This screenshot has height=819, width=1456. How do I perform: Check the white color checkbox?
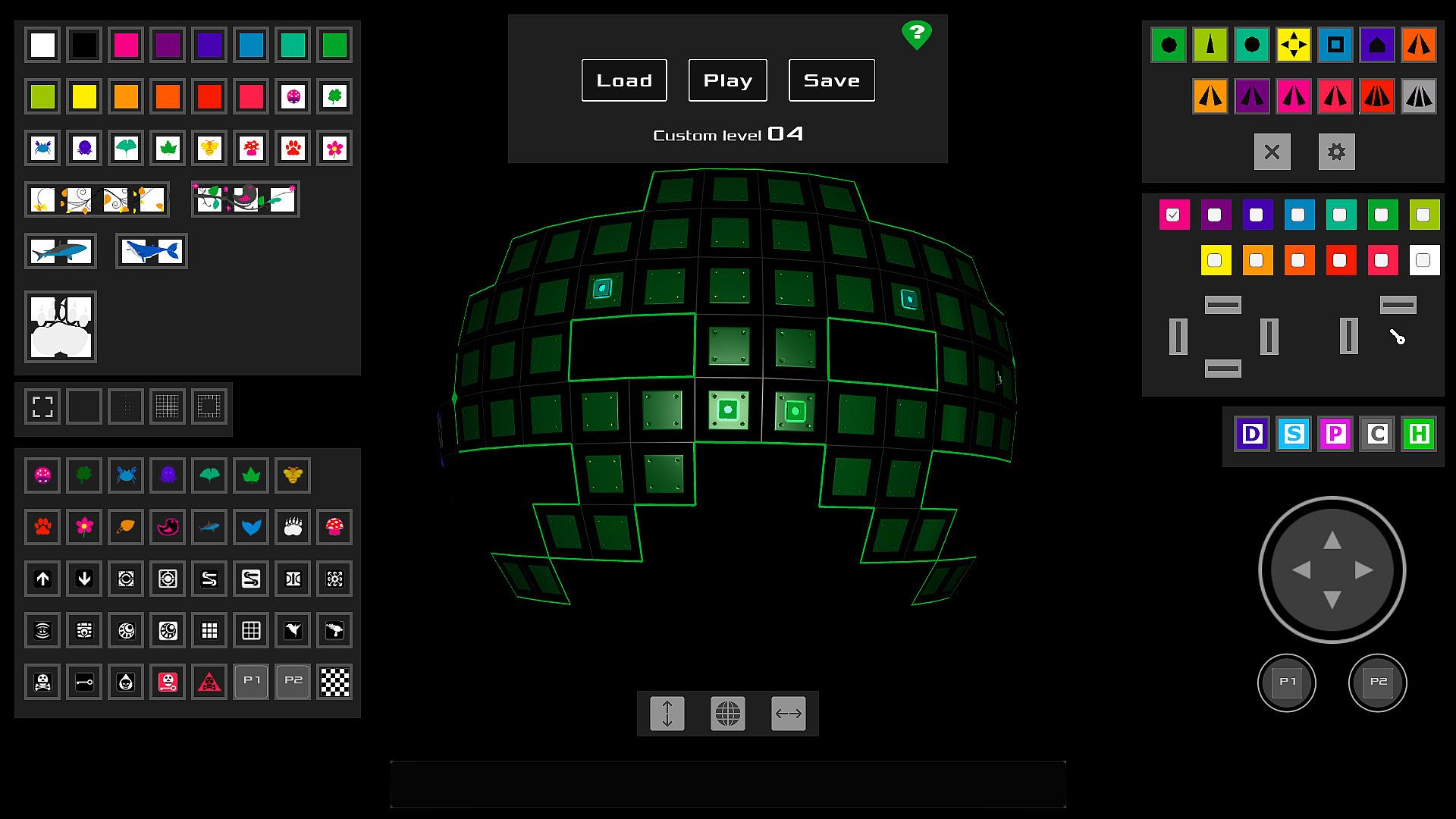(1423, 261)
